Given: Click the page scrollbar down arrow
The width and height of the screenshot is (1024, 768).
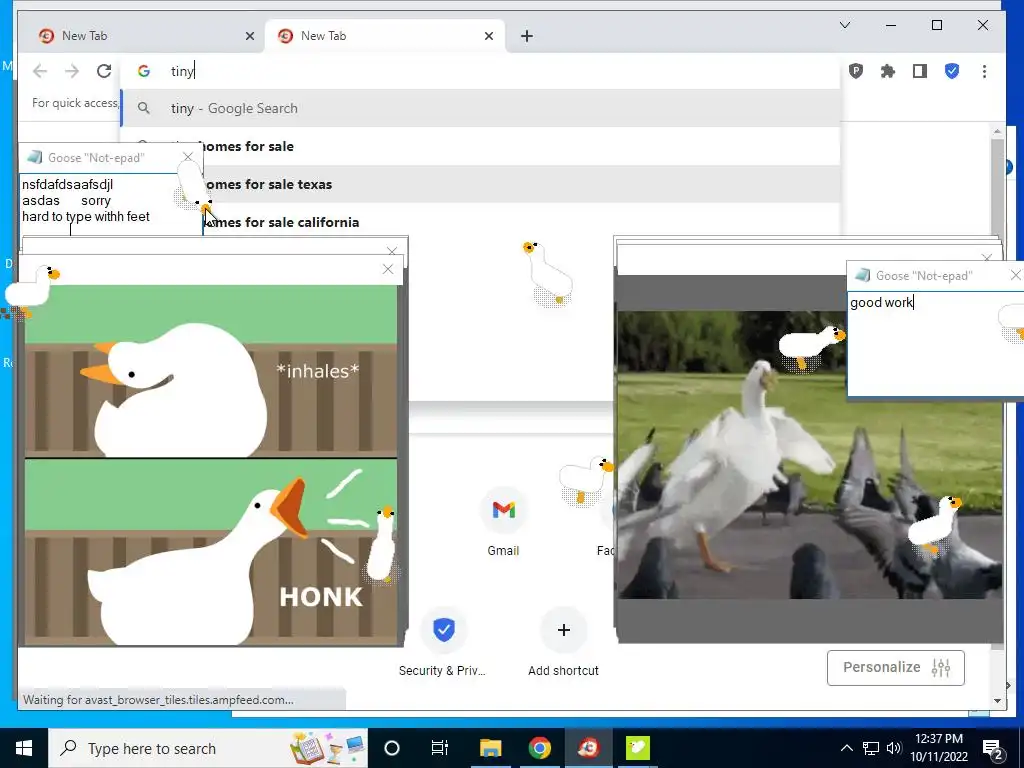Looking at the screenshot, I should pyautogui.click(x=997, y=701).
